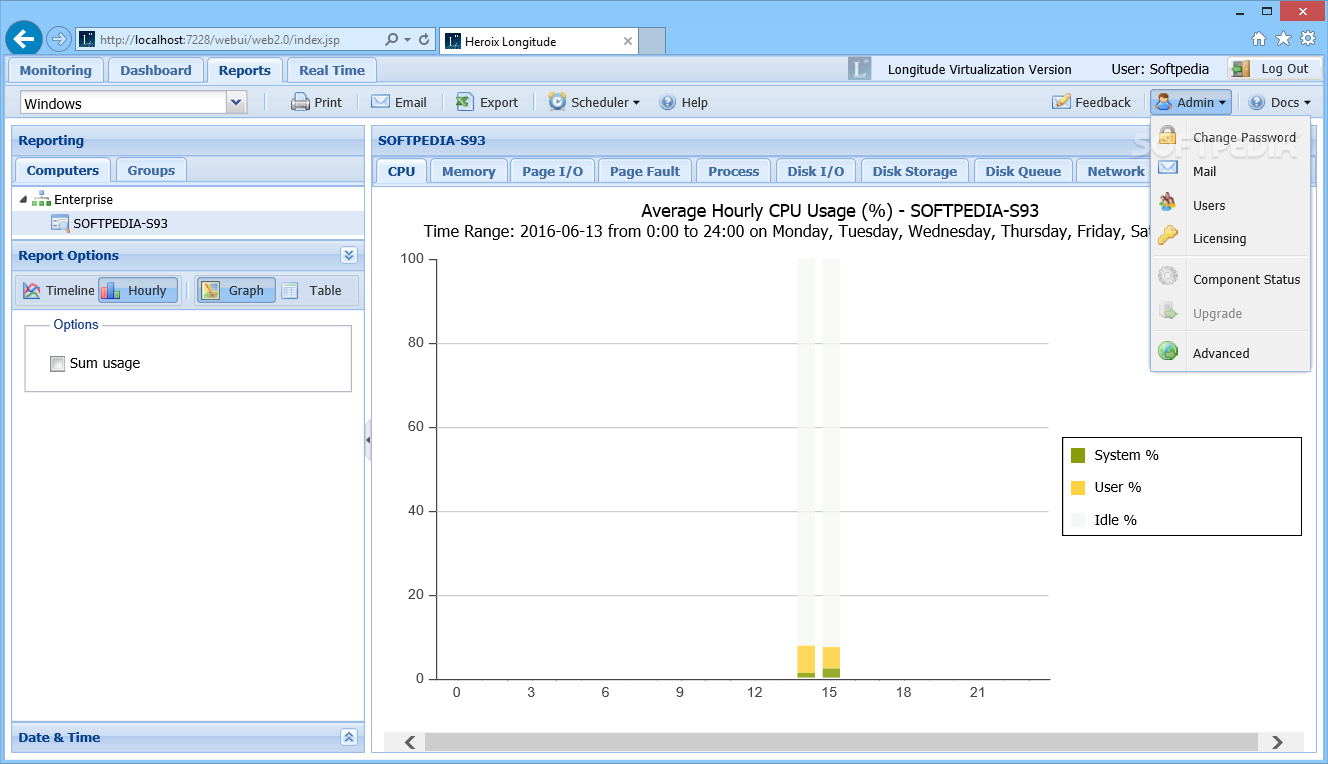Collapse the Report Options panel

click(x=348, y=255)
